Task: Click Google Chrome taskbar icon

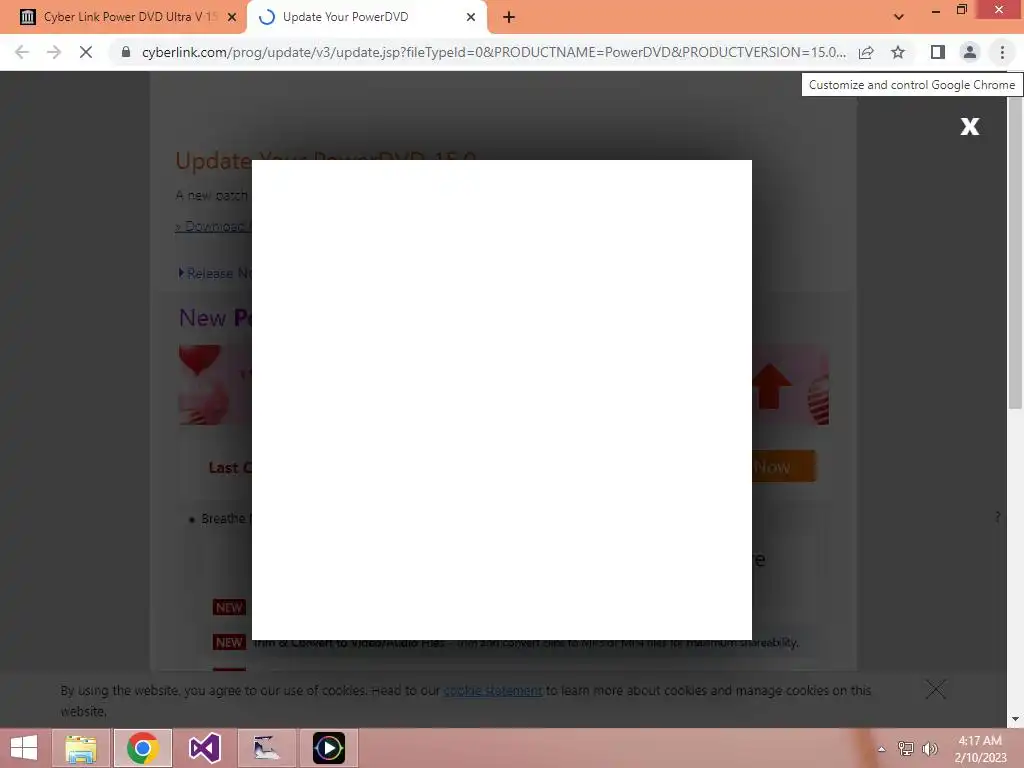Action: (x=142, y=748)
